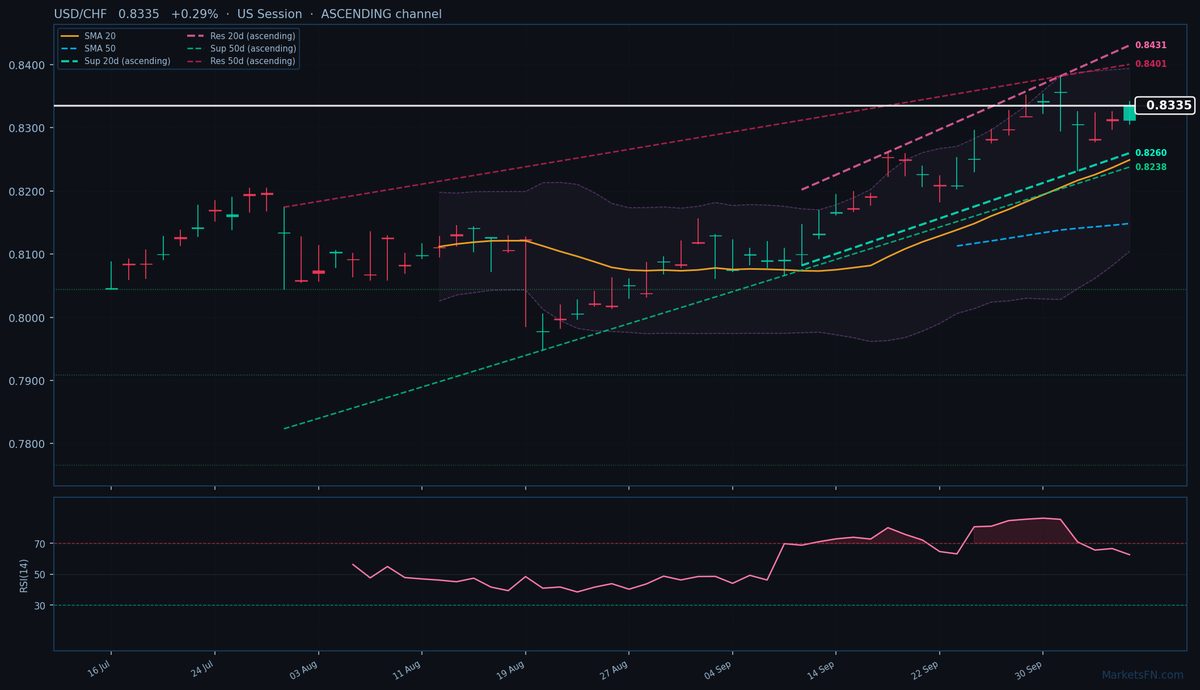Click the latest green candle beside price tag
Viewport: 1200px width, 690px height.
click(1129, 113)
